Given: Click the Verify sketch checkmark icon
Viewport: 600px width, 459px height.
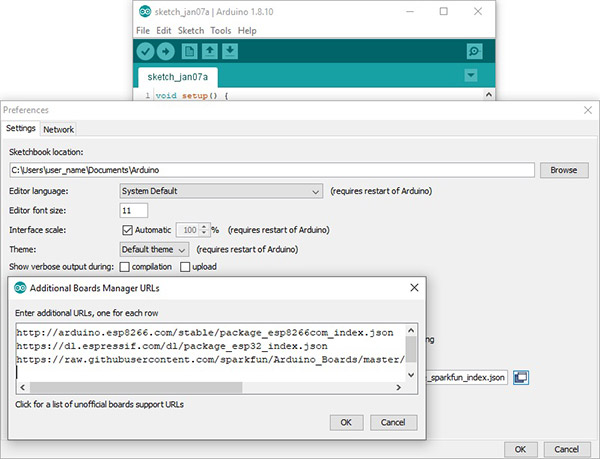Looking at the screenshot, I should click(x=146, y=51).
